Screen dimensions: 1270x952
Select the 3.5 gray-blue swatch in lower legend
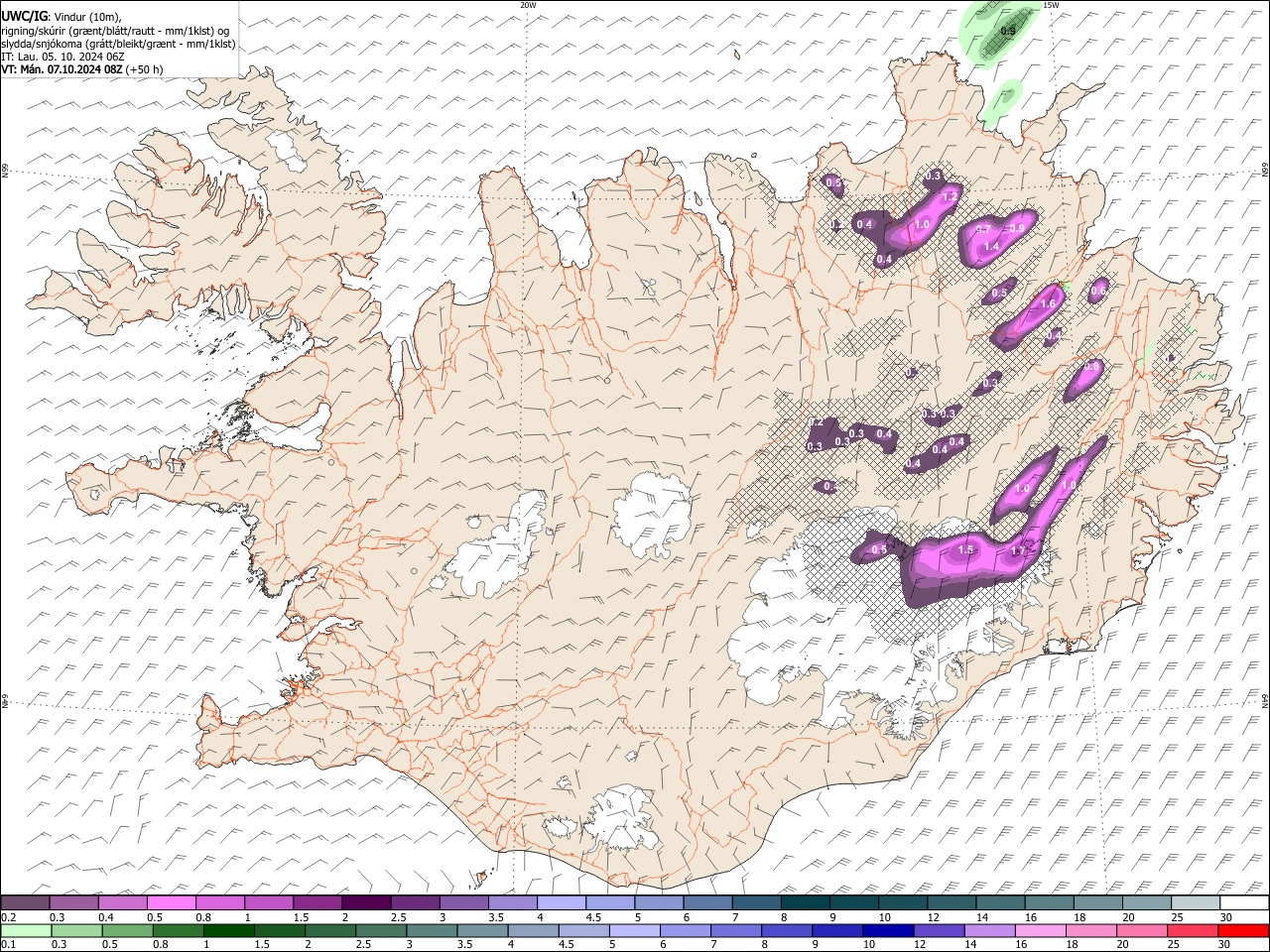(x=481, y=930)
